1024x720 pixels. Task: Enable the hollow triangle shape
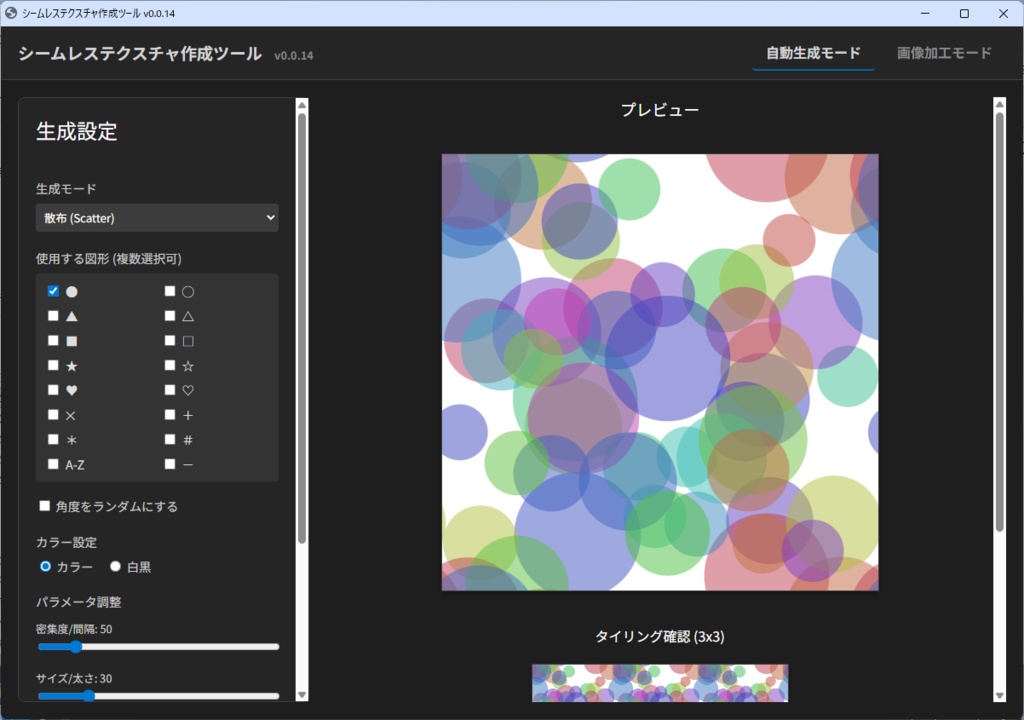pos(170,315)
